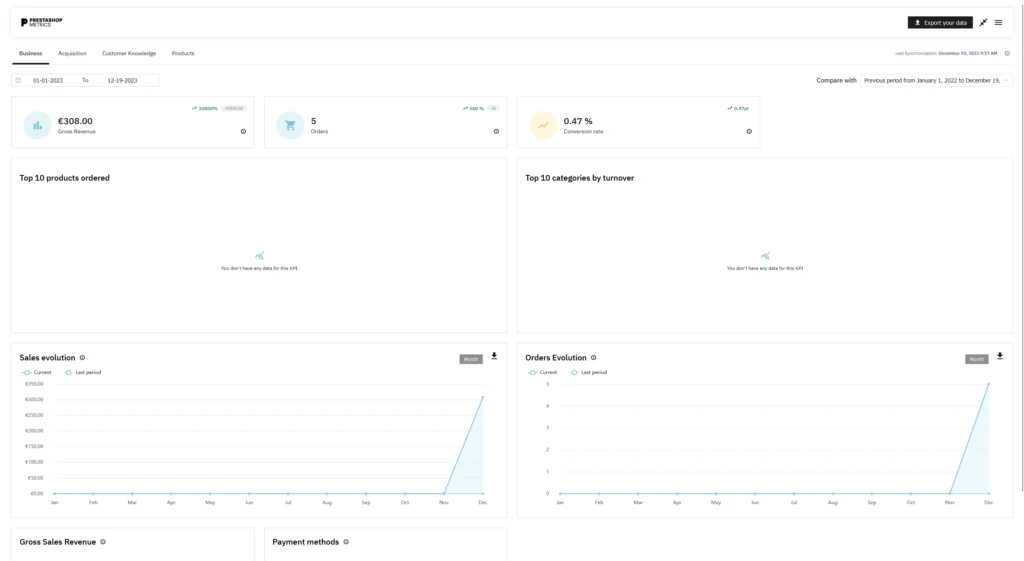Click the 500 % orders growth indicator
Viewport: 1024px width, 561px height.
tap(473, 108)
